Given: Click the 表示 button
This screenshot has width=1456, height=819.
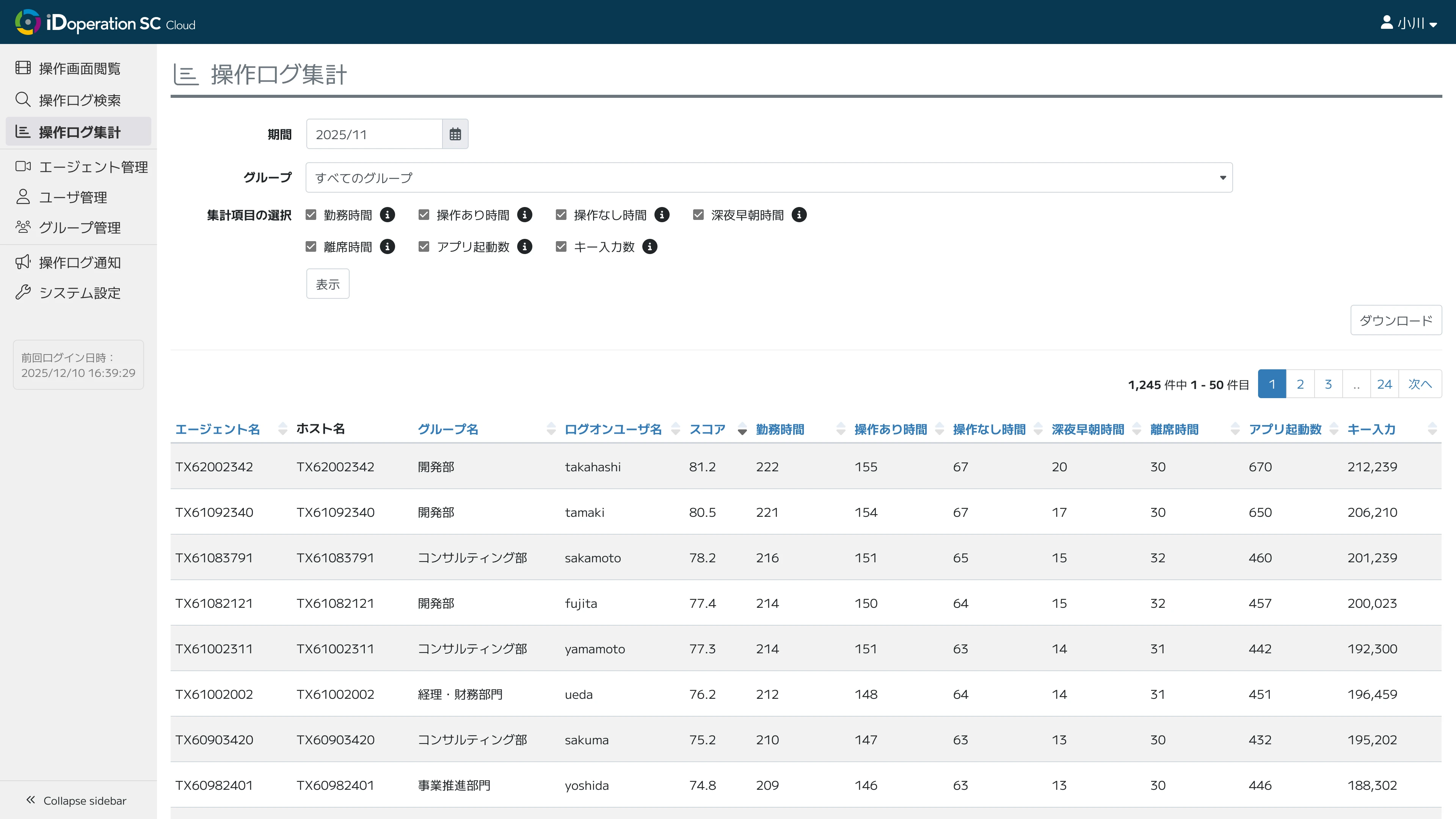Looking at the screenshot, I should [327, 284].
